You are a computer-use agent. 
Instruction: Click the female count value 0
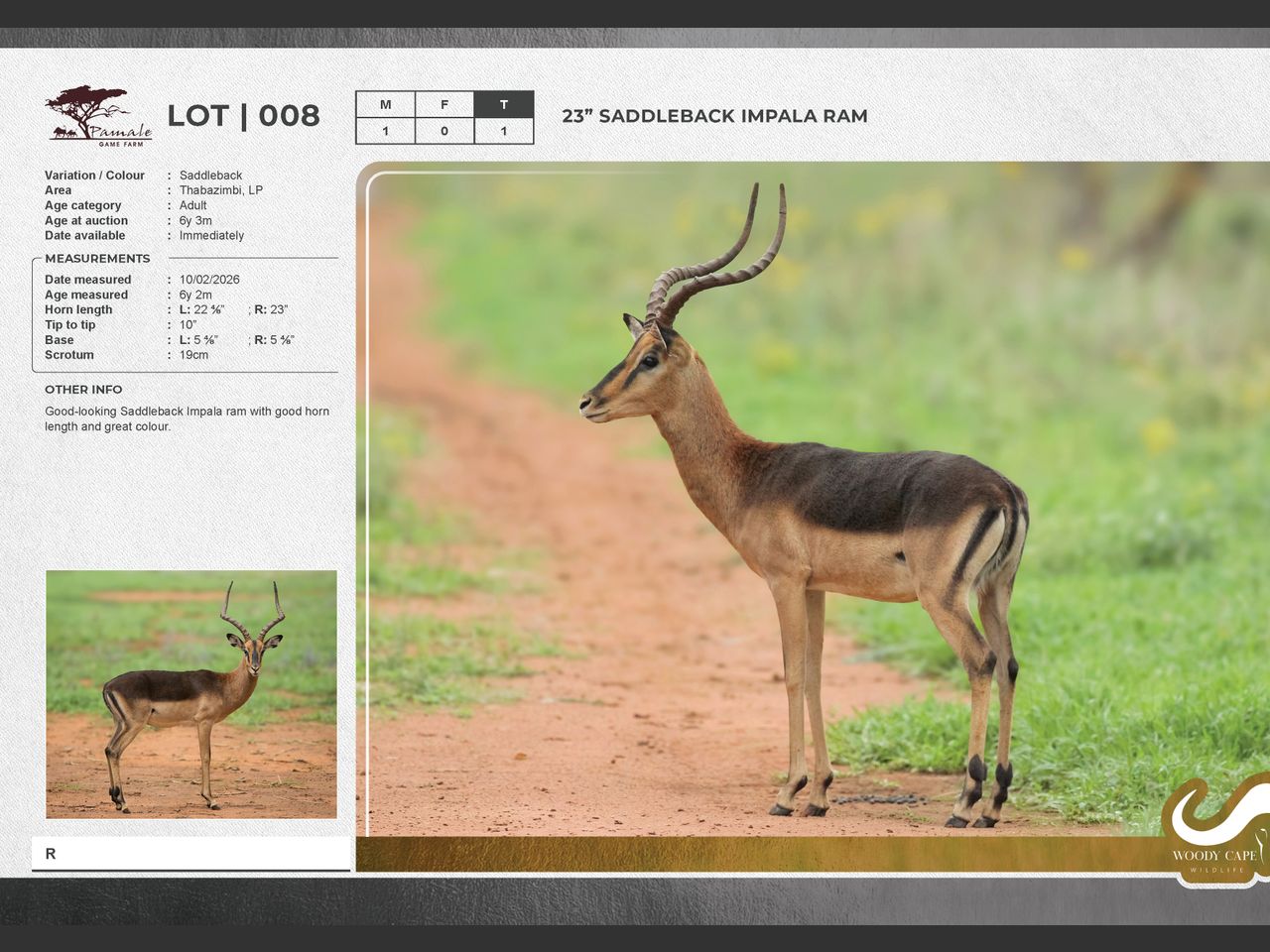444,131
